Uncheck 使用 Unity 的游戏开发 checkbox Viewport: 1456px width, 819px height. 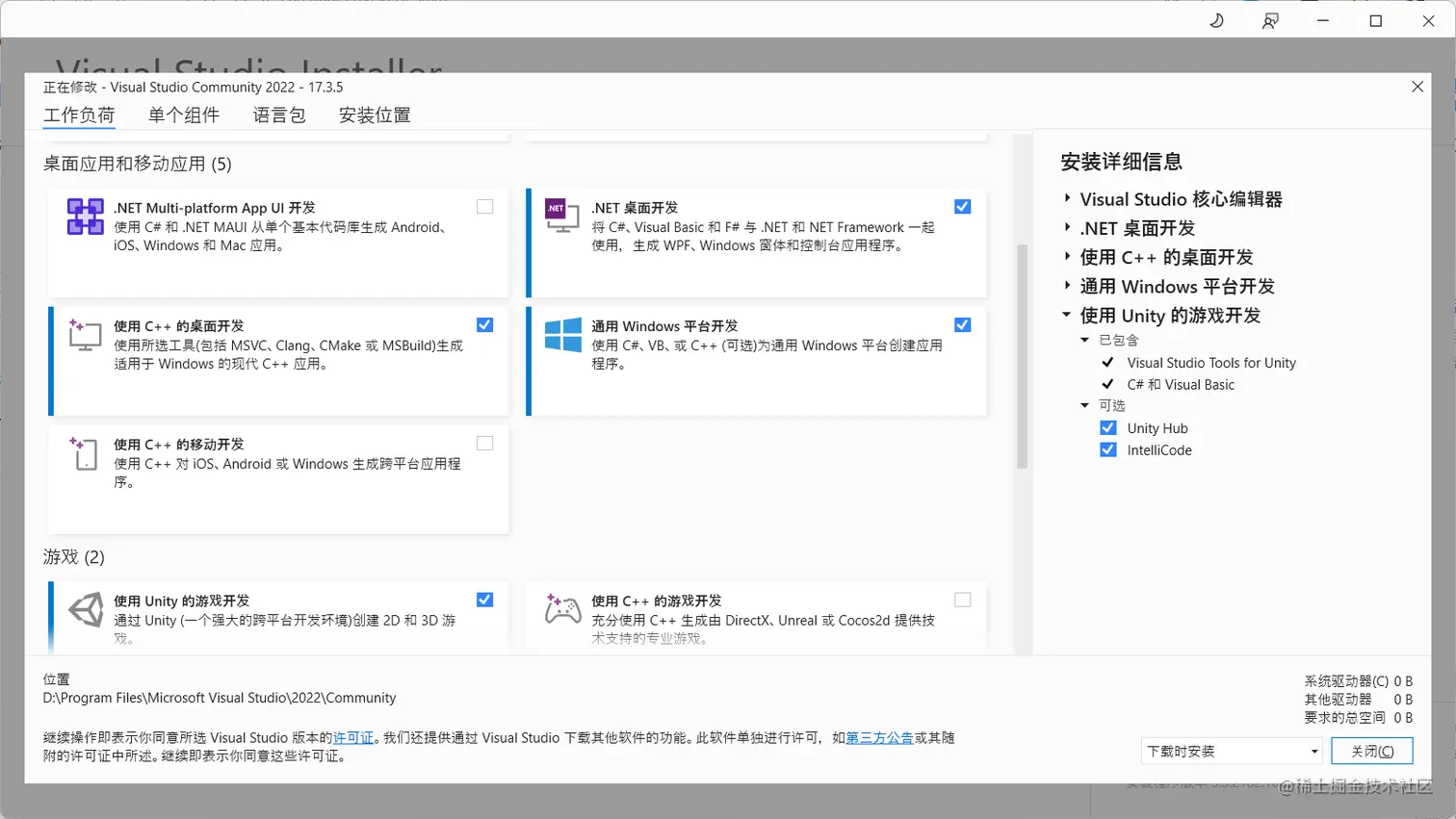[x=485, y=600]
